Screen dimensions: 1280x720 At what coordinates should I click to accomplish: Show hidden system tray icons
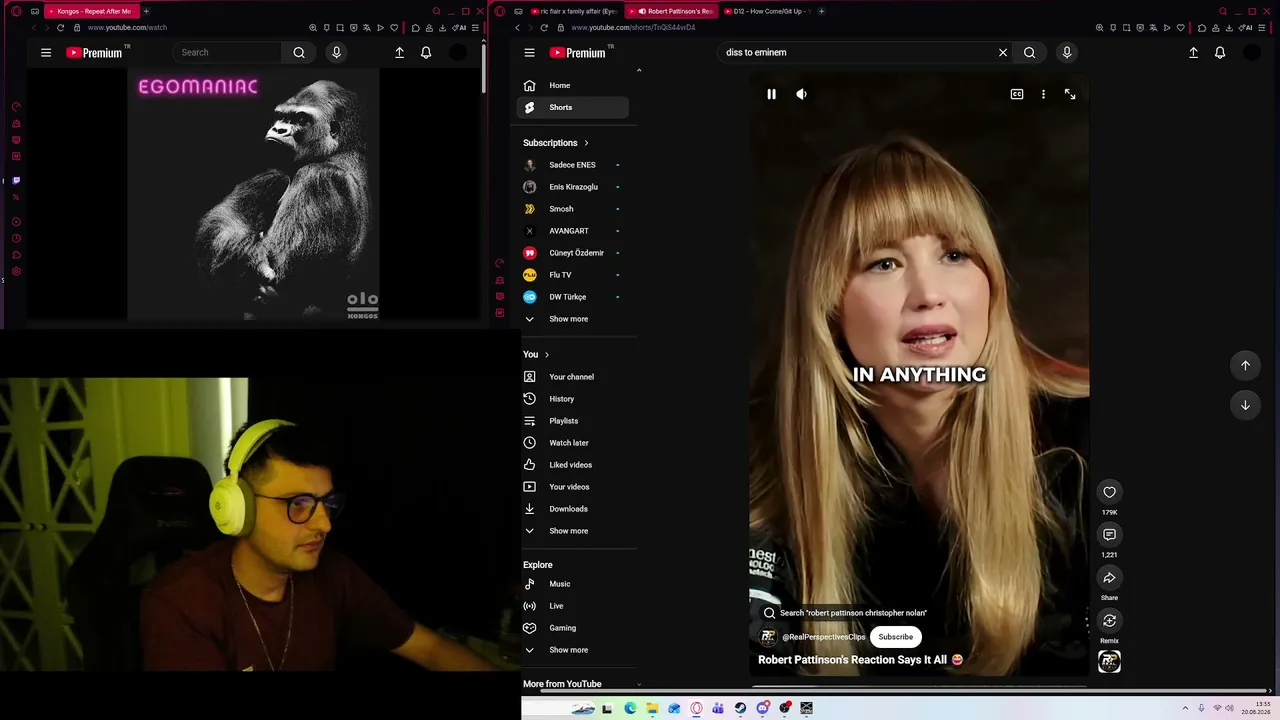(x=1185, y=709)
